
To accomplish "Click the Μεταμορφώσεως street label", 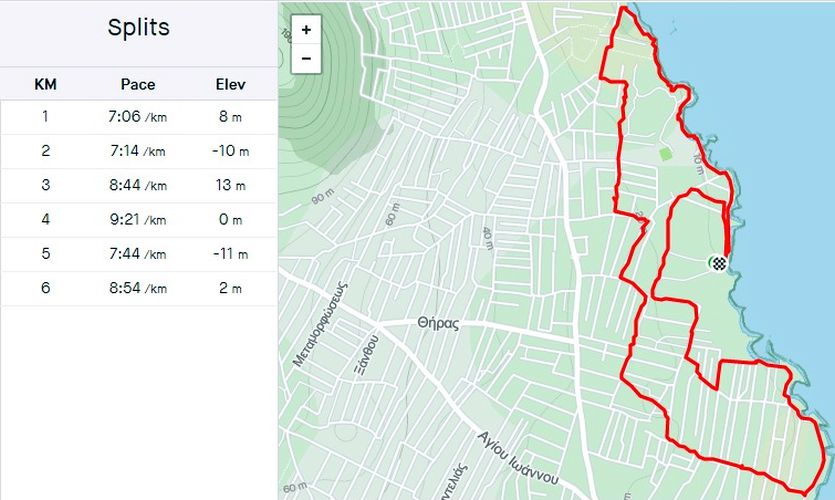I will coord(320,325).
